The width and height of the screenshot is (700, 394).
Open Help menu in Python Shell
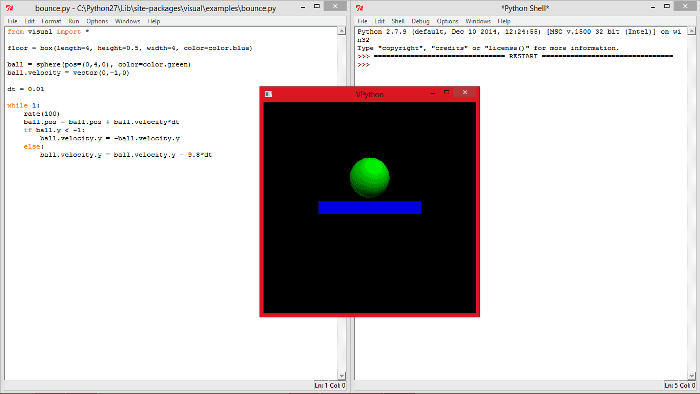pyautogui.click(x=504, y=21)
